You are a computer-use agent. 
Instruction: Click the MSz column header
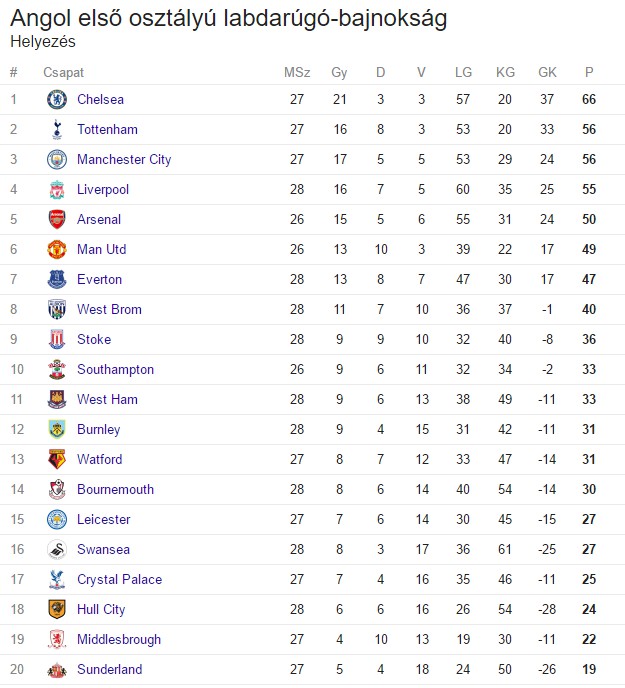pos(297,73)
